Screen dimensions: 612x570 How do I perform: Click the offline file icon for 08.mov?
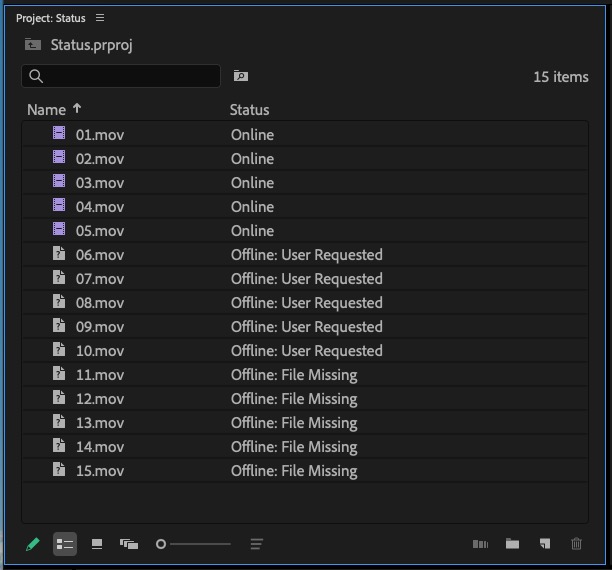point(59,301)
